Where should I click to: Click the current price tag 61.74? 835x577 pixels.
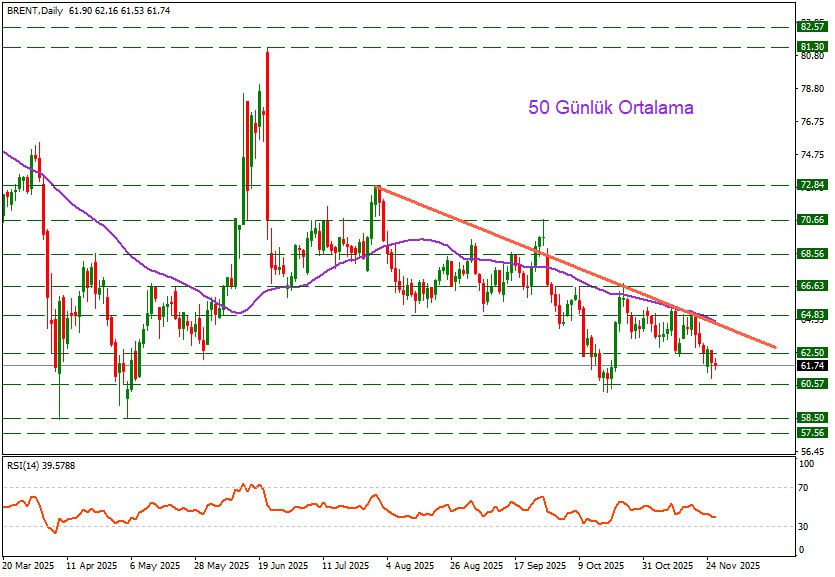click(812, 367)
